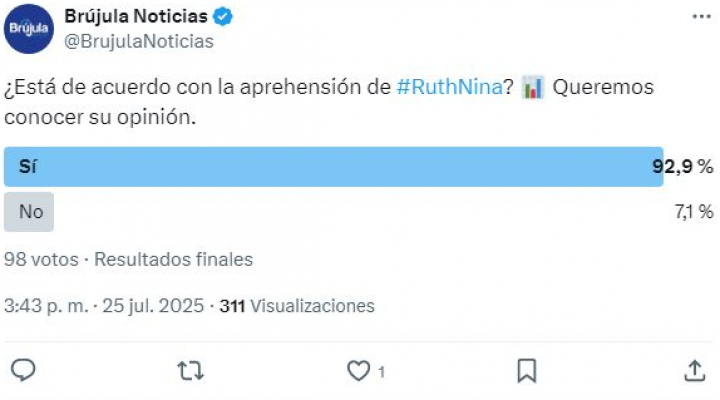This screenshot has height=400, width=720.
Task: Bookmark this tweet
Action: [527, 371]
